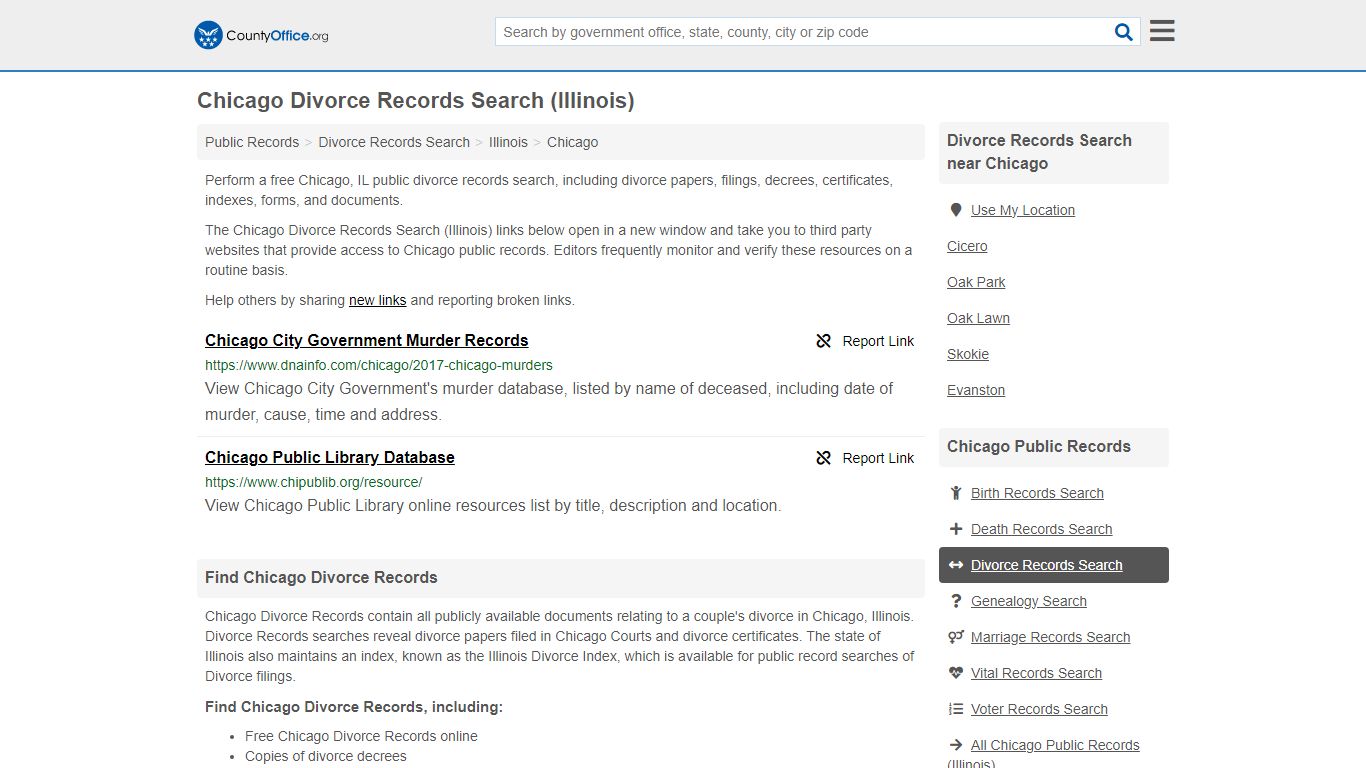The width and height of the screenshot is (1366, 768).
Task: Click the CountyOffice.org logo
Action: (x=261, y=35)
